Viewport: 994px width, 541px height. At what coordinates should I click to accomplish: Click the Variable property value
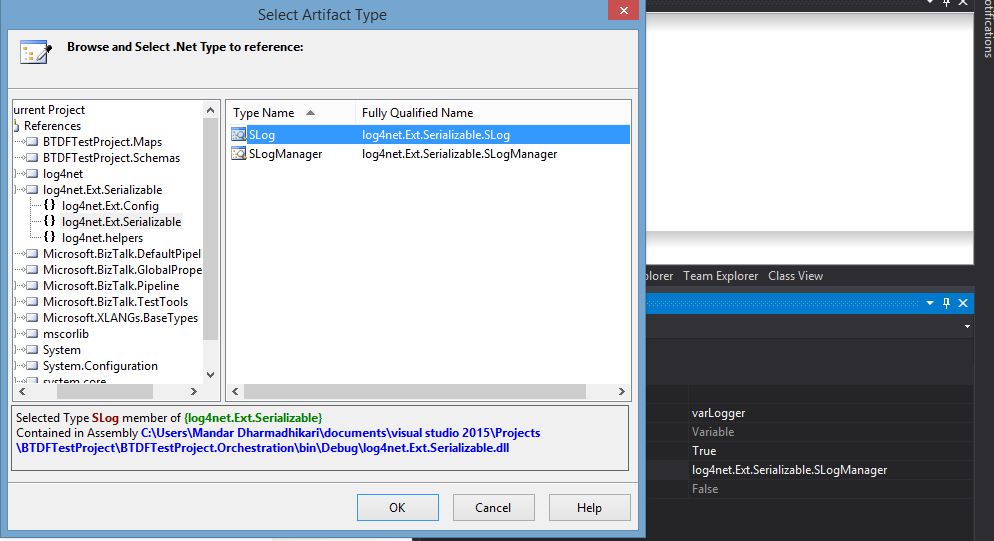(x=713, y=432)
